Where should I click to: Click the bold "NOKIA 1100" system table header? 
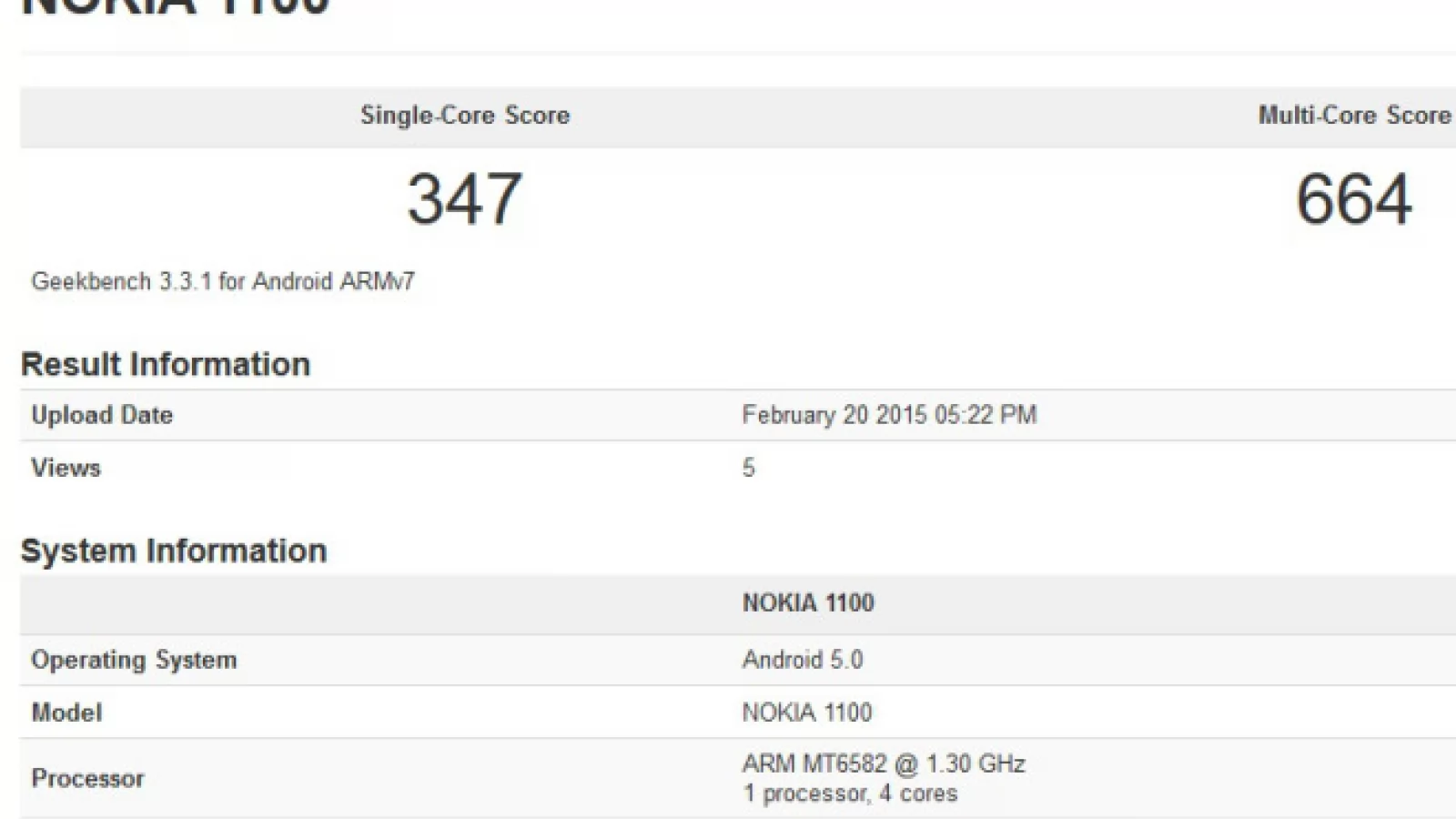808,602
